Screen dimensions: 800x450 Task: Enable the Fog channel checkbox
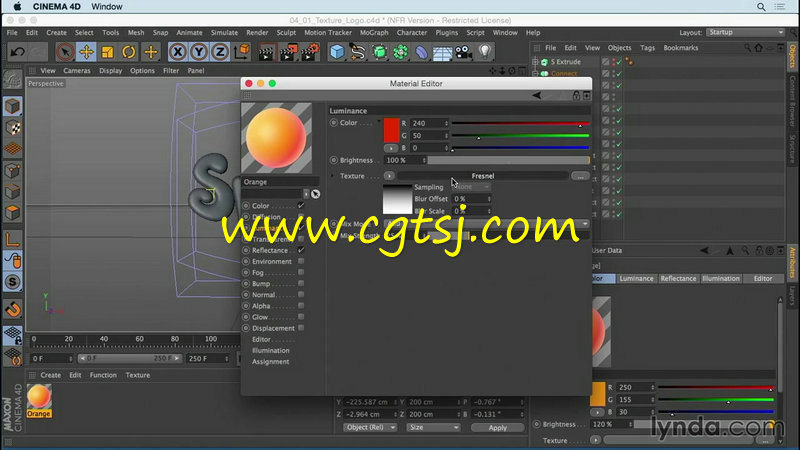pyautogui.click(x=301, y=272)
